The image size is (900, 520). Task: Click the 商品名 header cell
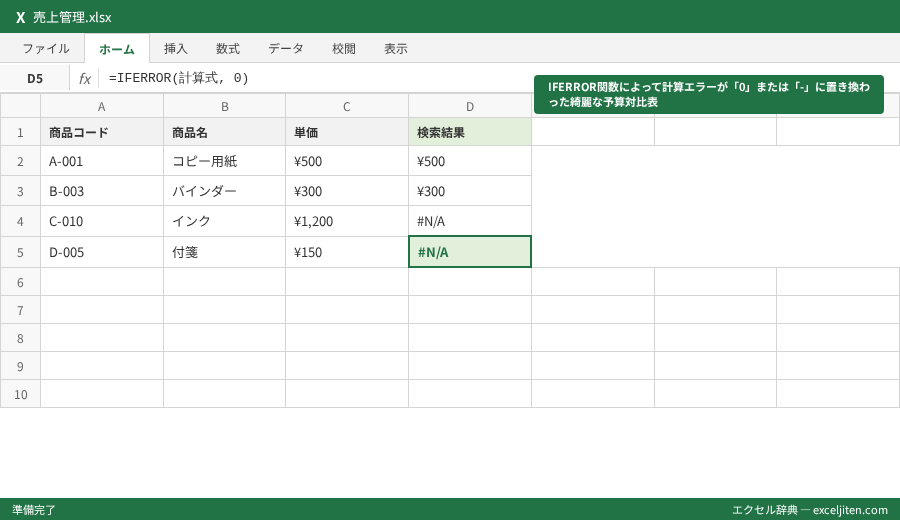[225, 133]
